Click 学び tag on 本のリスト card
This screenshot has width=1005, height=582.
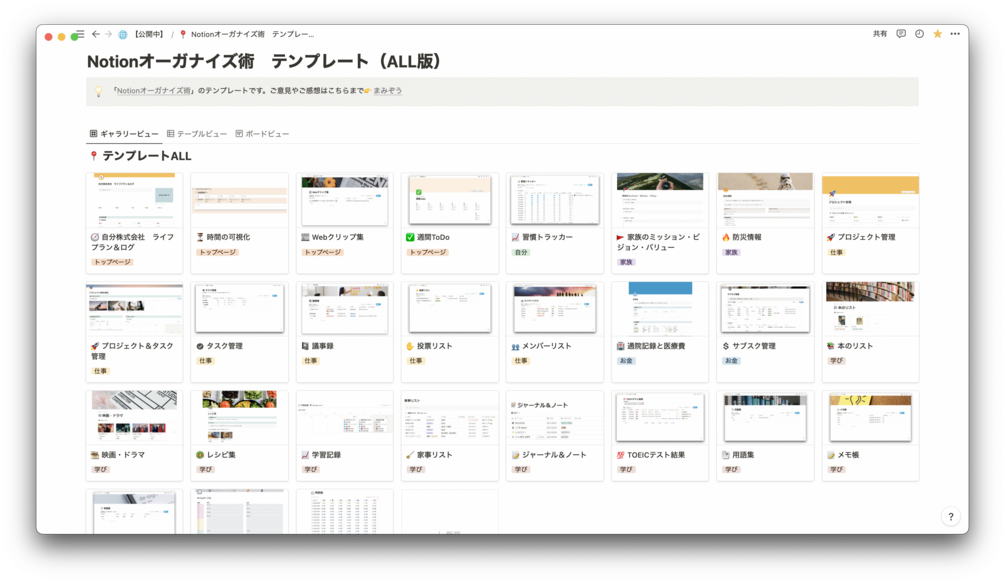836,361
